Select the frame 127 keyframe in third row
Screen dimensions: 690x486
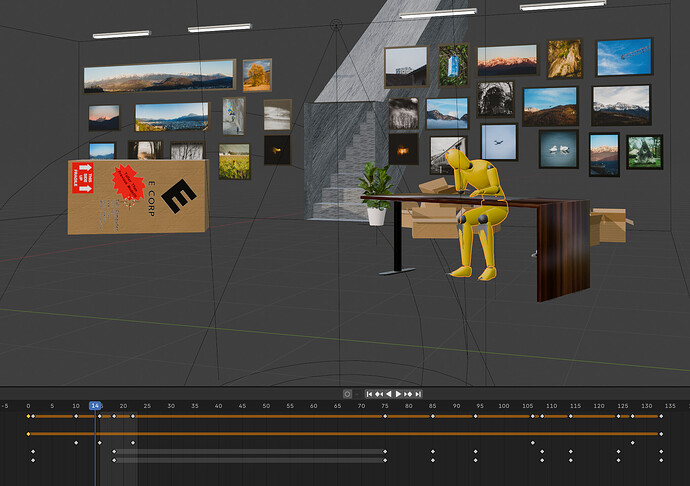pyautogui.click(x=632, y=442)
